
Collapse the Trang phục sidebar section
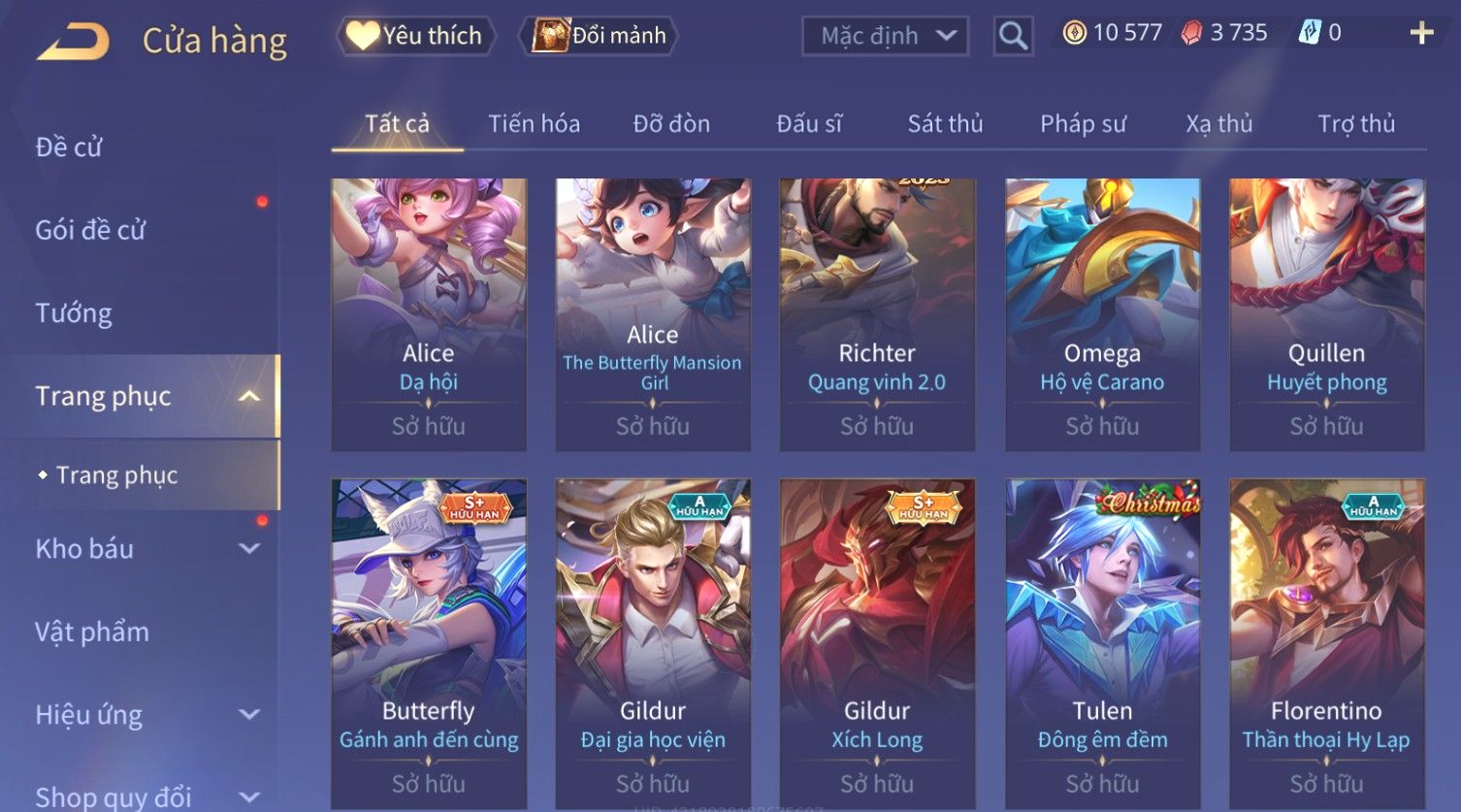pos(249,396)
